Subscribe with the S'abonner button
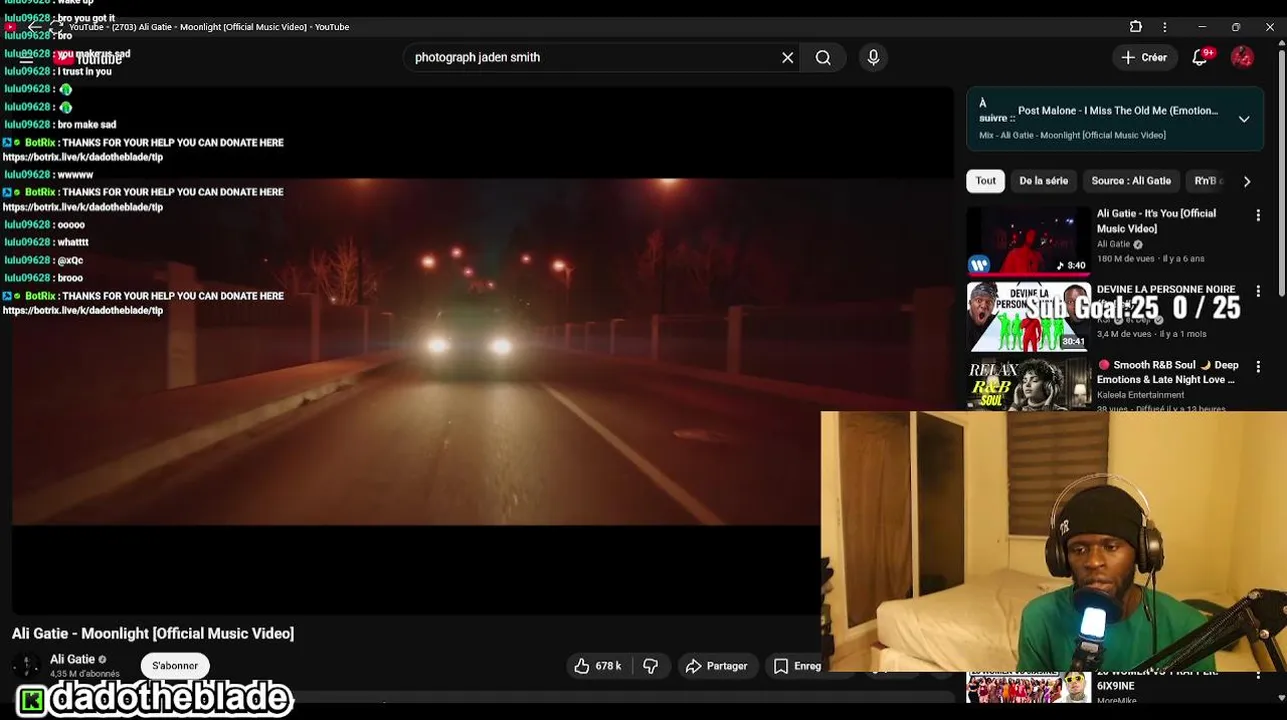 [x=175, y=666]
